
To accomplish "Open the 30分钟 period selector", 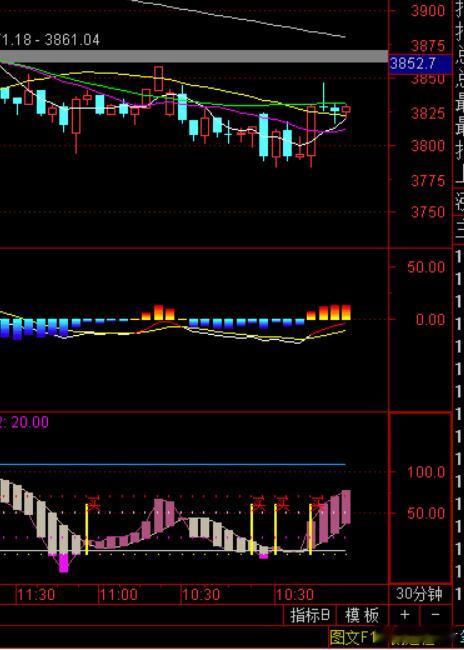I will pos(419,594).
